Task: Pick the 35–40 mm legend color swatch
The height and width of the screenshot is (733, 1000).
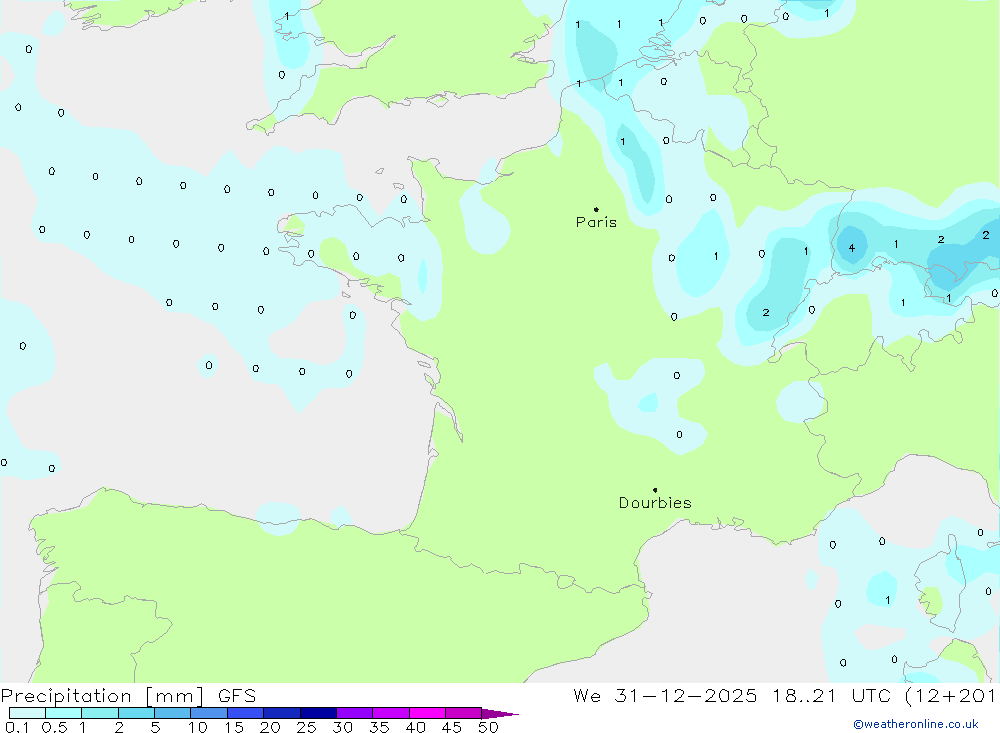Action: point(391,713)
